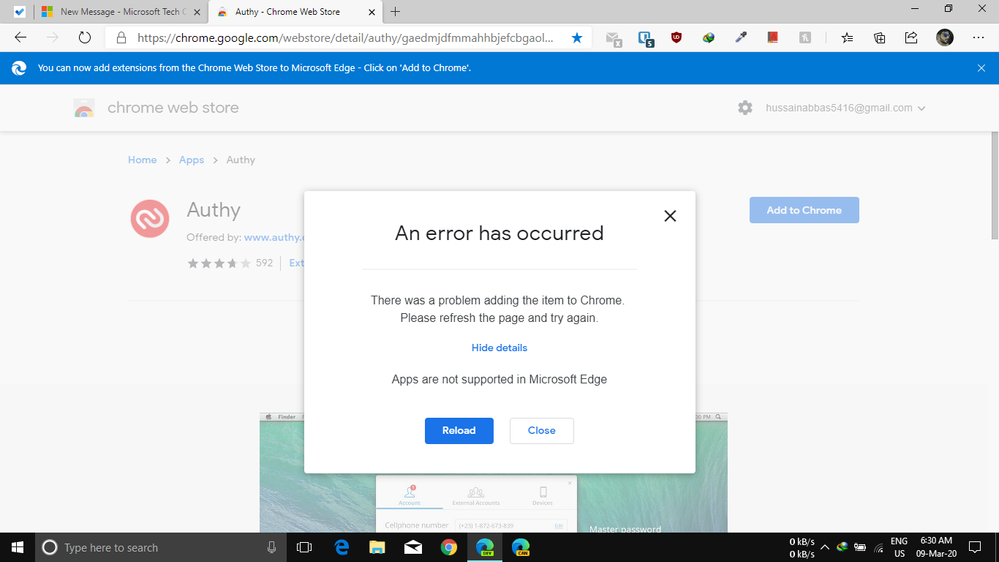Close the error dialog with the X
The width and height of the screenshot is (999, 562).
tap(670, 216)
